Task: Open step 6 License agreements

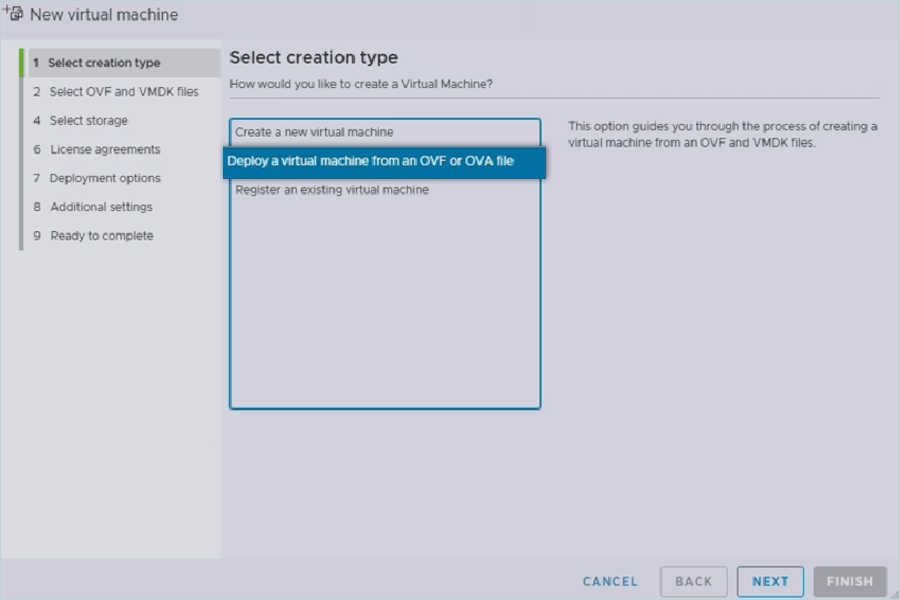Action: 105,150
